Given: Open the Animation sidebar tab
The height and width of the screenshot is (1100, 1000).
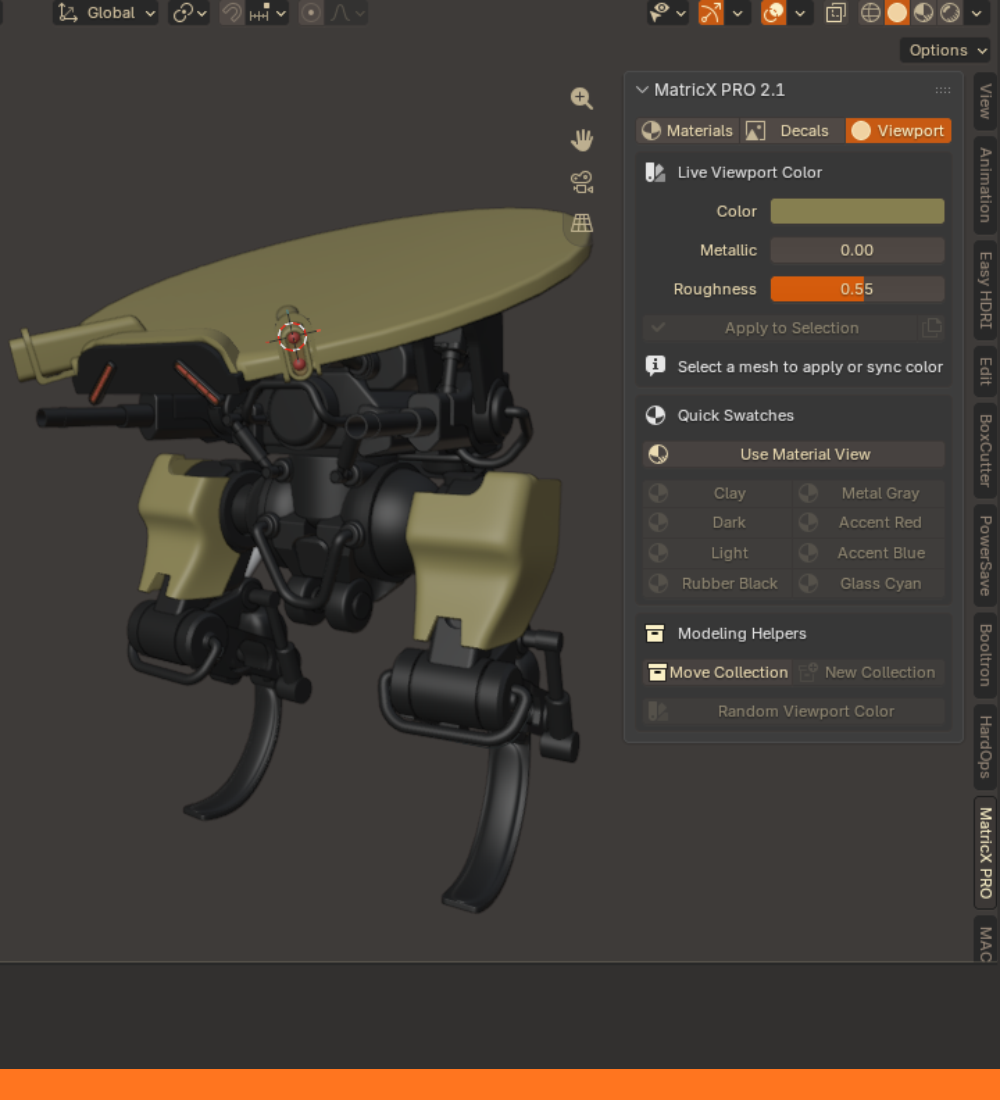Looking at the screenshot, I should coord(986,185).
